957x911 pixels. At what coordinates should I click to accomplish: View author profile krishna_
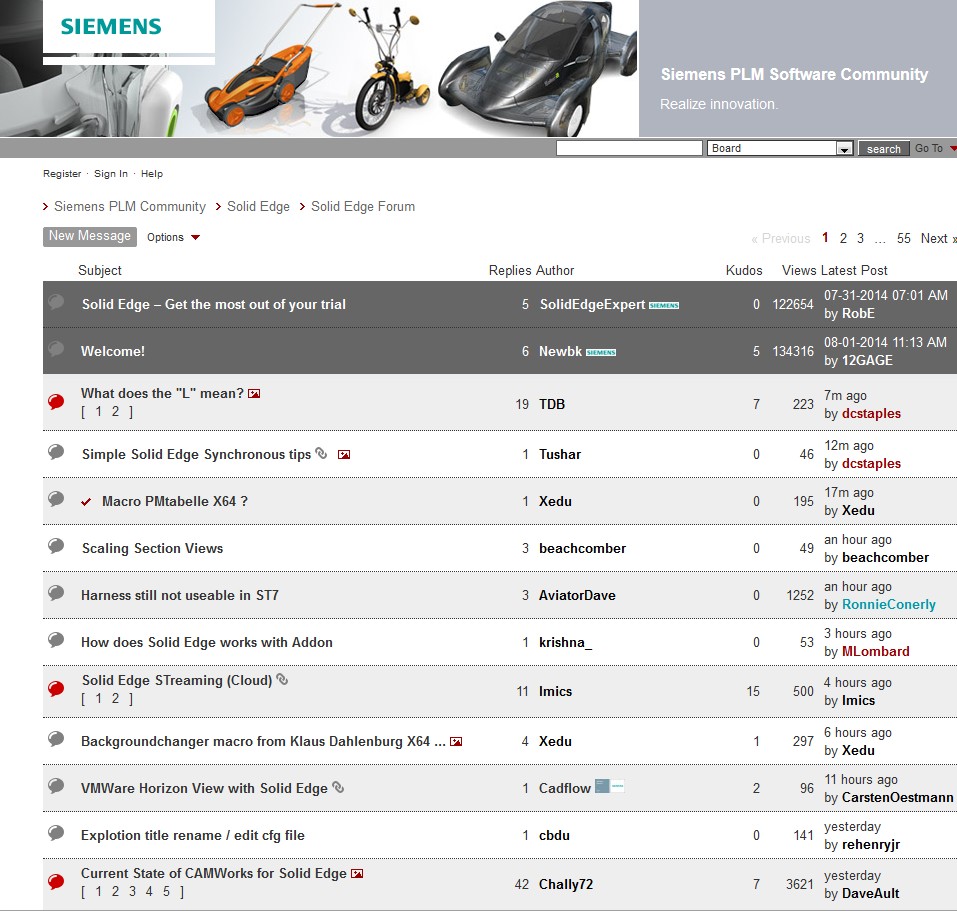565,642
